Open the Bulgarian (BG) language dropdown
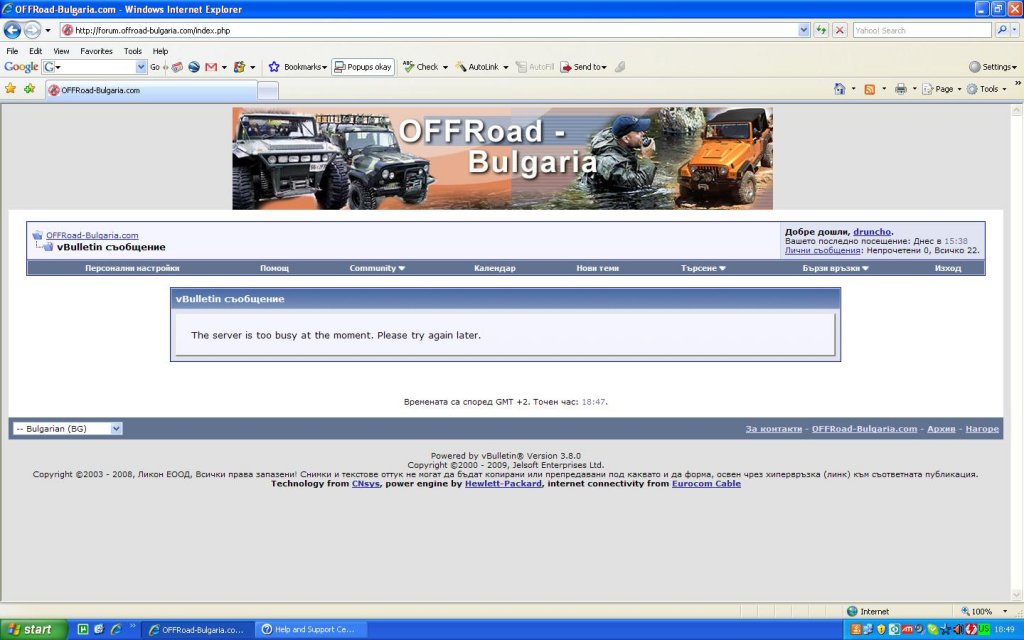This screenshot has height=640, width=1024. [x=68, y=428]
